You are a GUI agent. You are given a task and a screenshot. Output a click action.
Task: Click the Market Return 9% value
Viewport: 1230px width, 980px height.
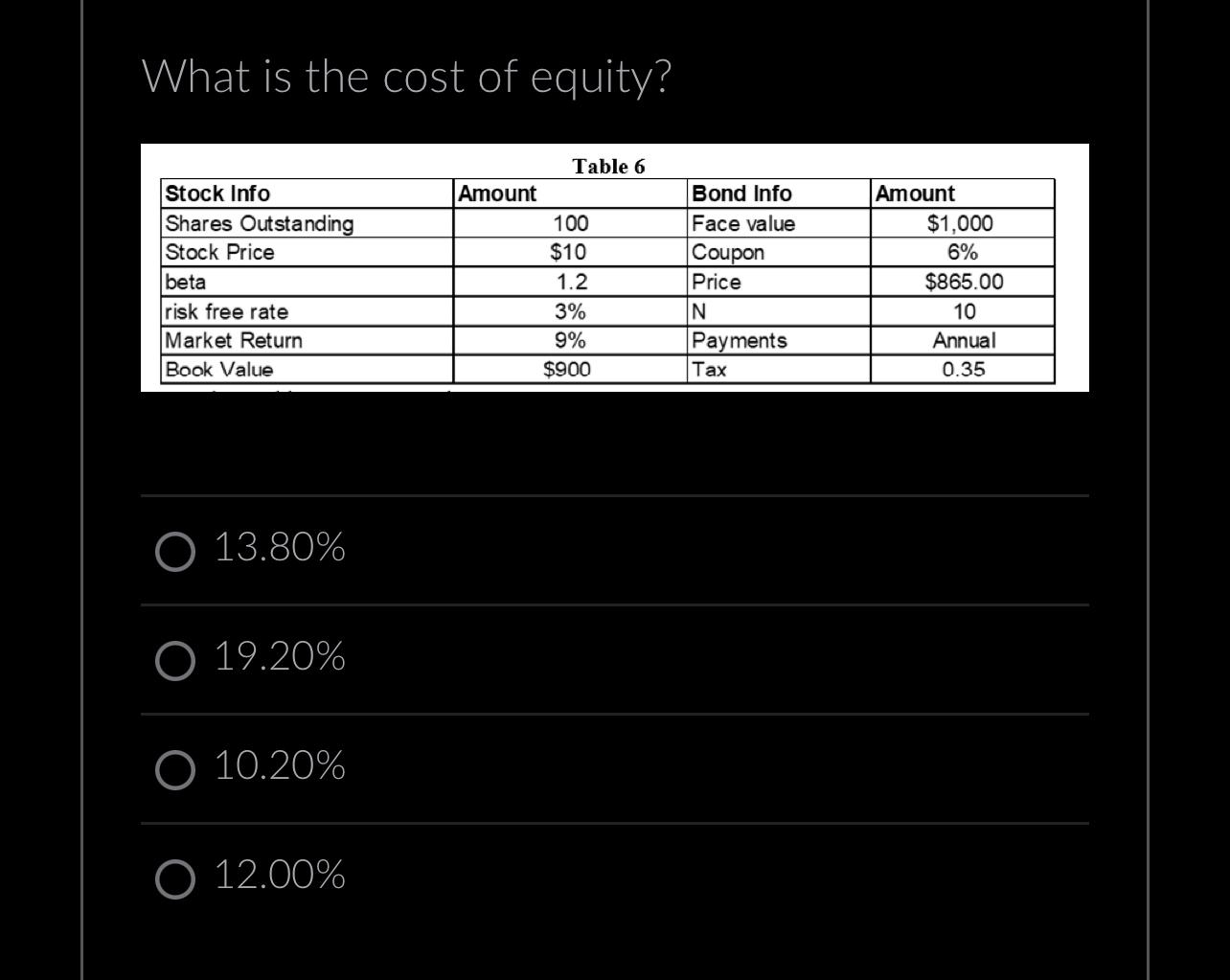(x=569, y=339)
